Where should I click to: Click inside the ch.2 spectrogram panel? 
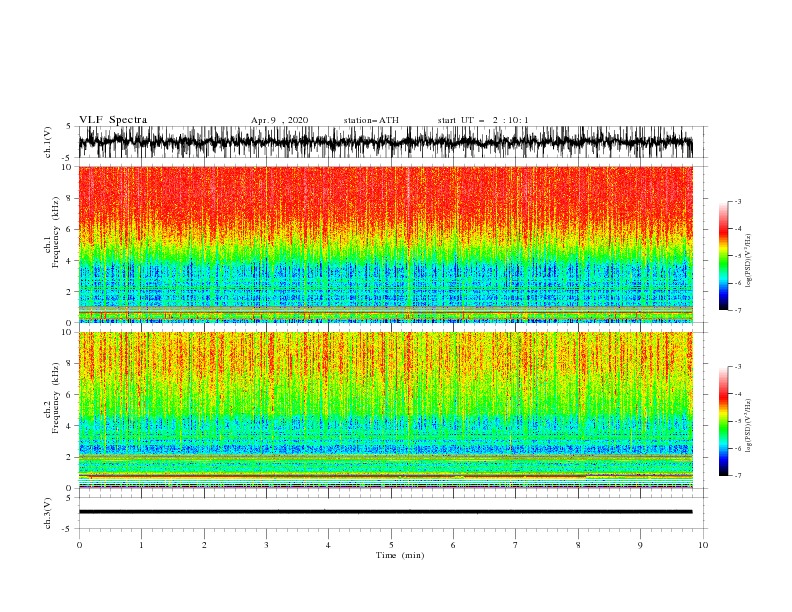pyautogui.click(x=385, y=410)
